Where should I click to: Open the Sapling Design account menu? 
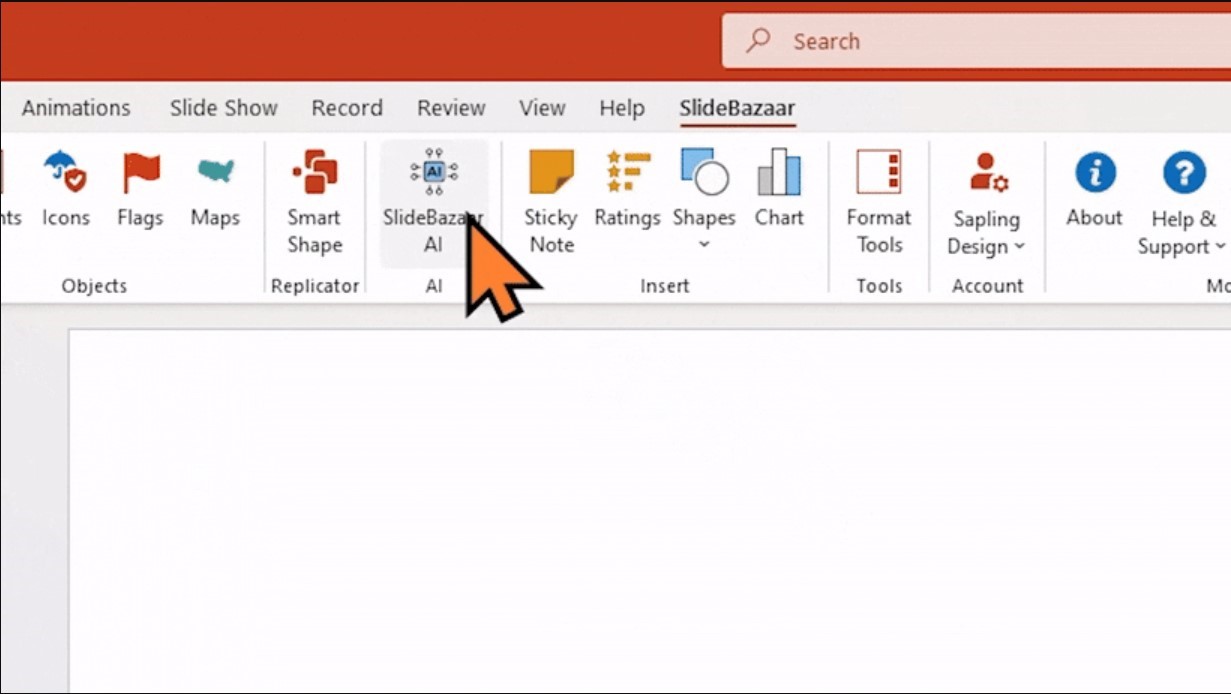click(986, 205)
